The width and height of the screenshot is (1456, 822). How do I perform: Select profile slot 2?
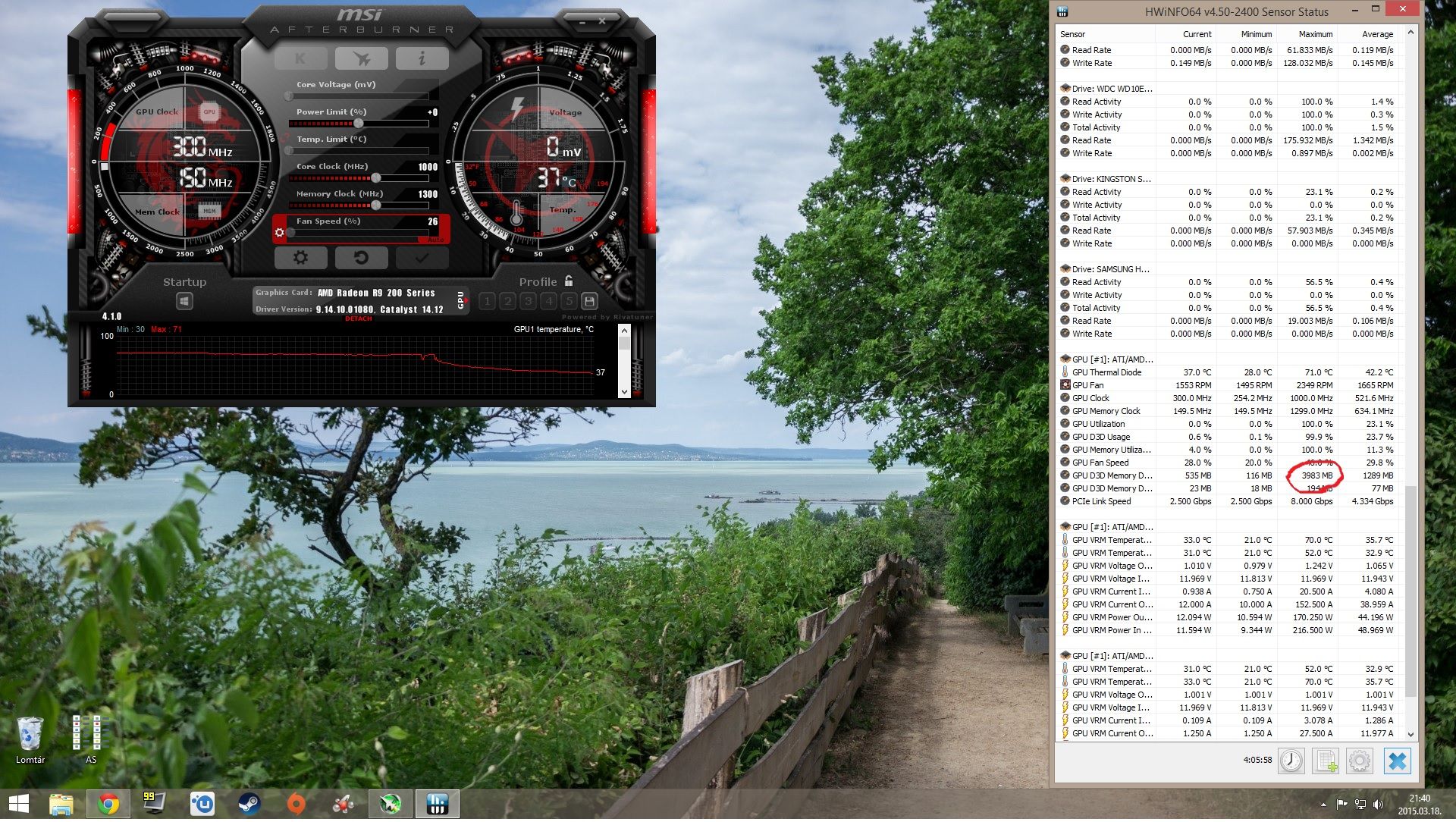click(x=507, y=301)
